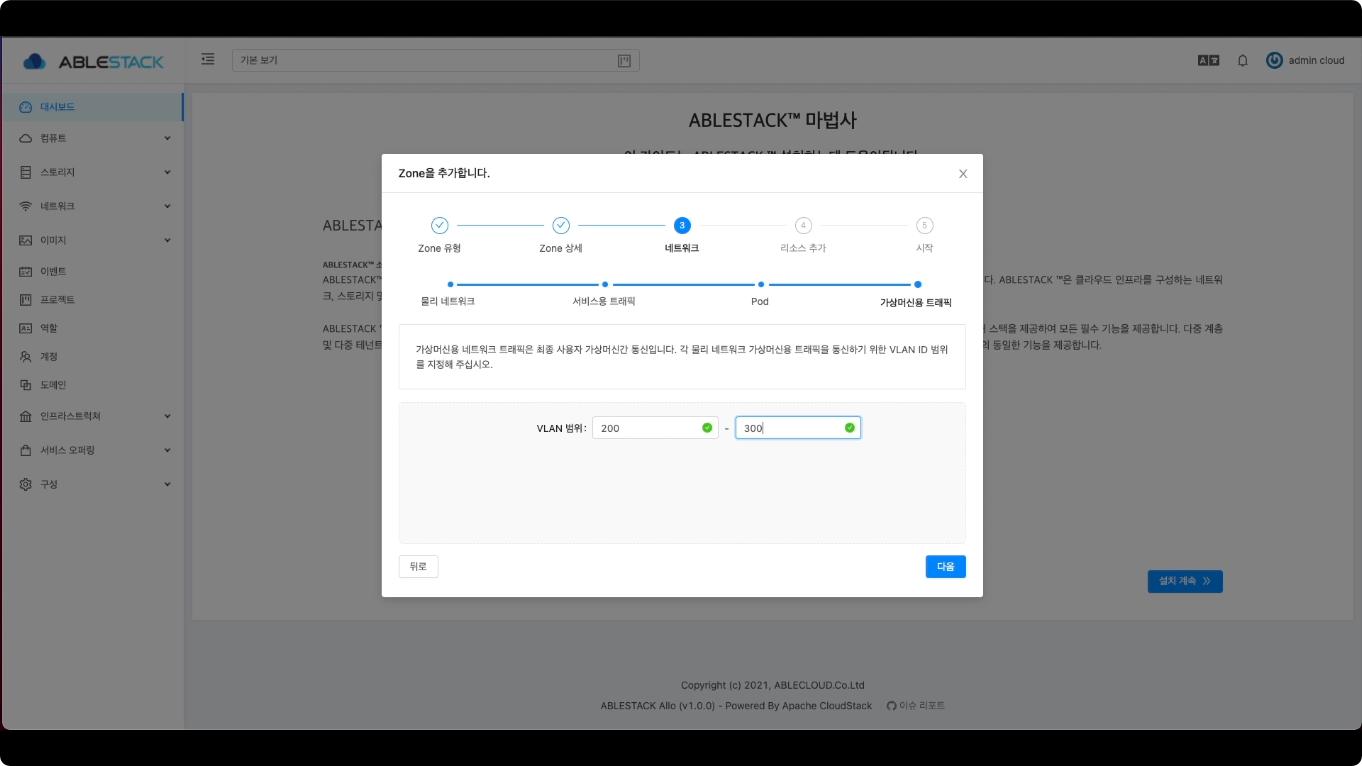Click the 이미지 picture icon
The image size is (1362, 766).
tap(26, 240)
